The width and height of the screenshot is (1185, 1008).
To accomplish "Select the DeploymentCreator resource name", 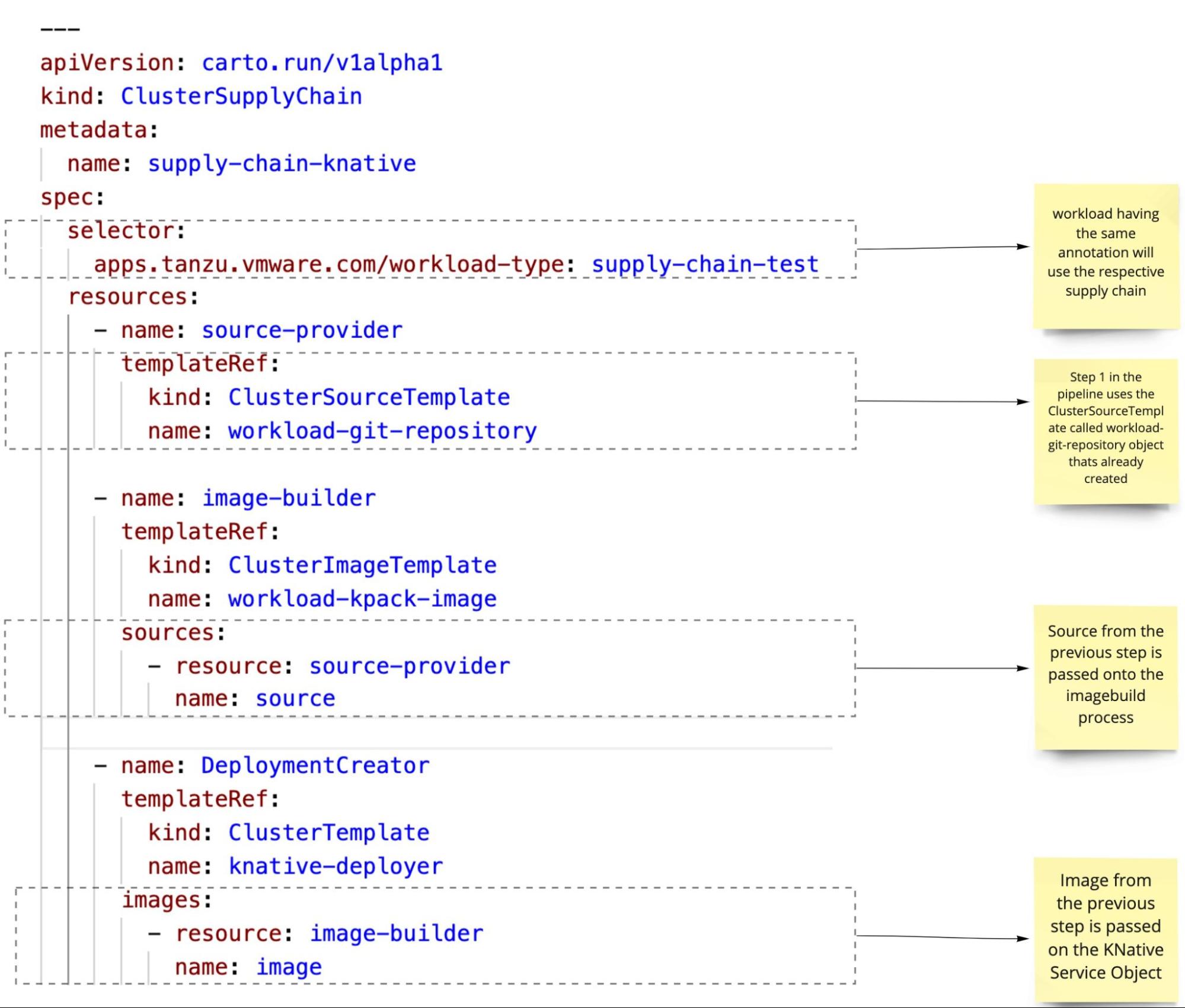I will point(315,766).
